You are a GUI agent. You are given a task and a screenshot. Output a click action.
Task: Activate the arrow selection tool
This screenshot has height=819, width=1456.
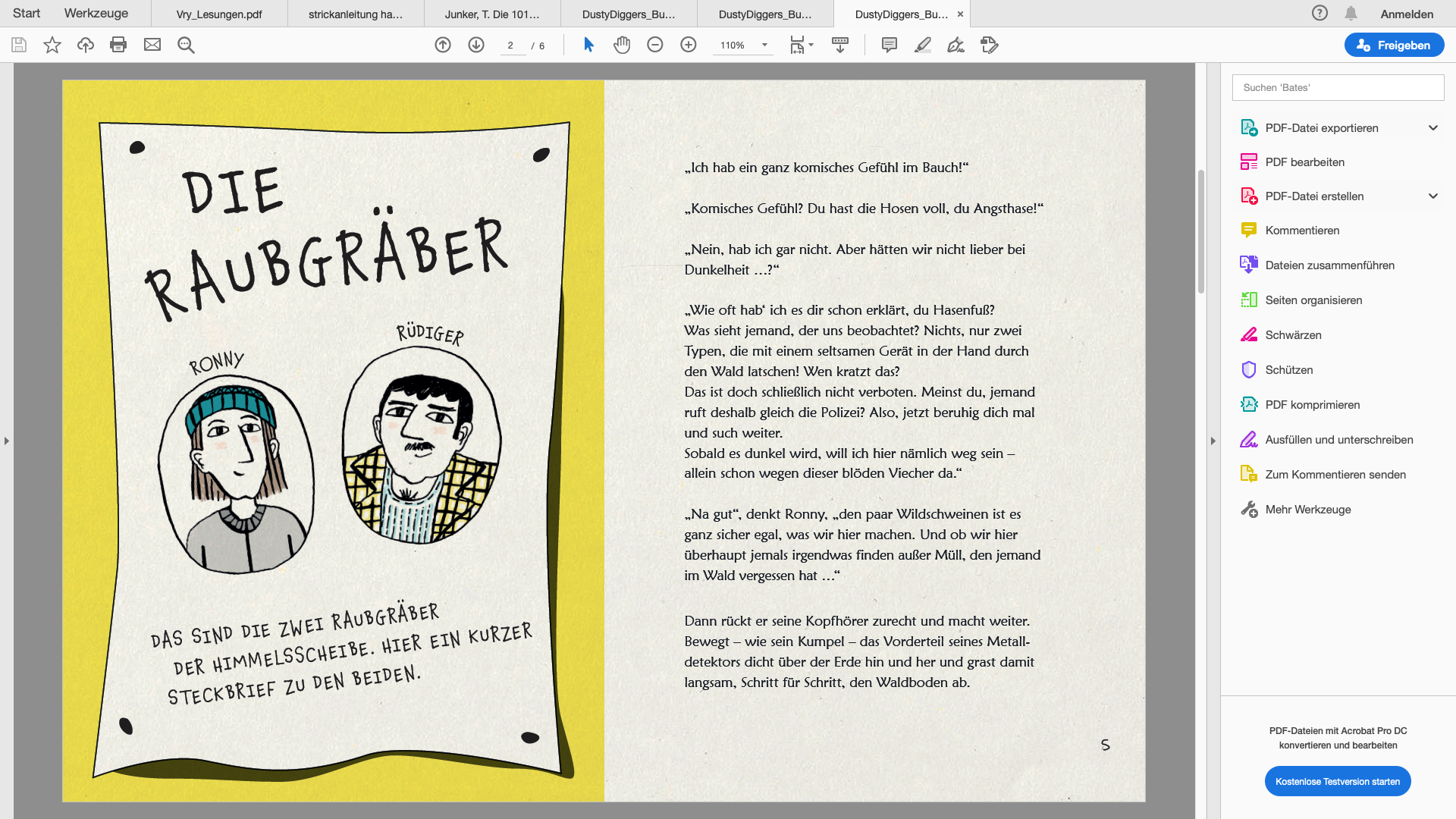[x=588, y=45]
